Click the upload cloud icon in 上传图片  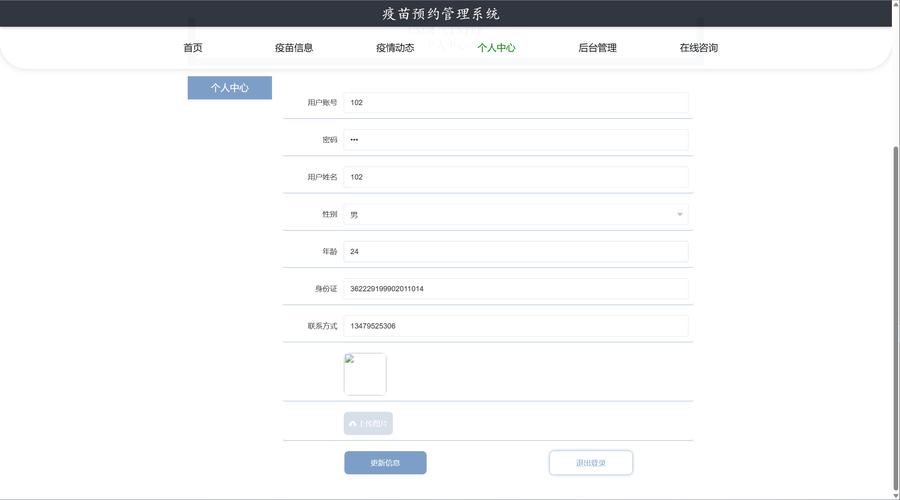[352, 424]
